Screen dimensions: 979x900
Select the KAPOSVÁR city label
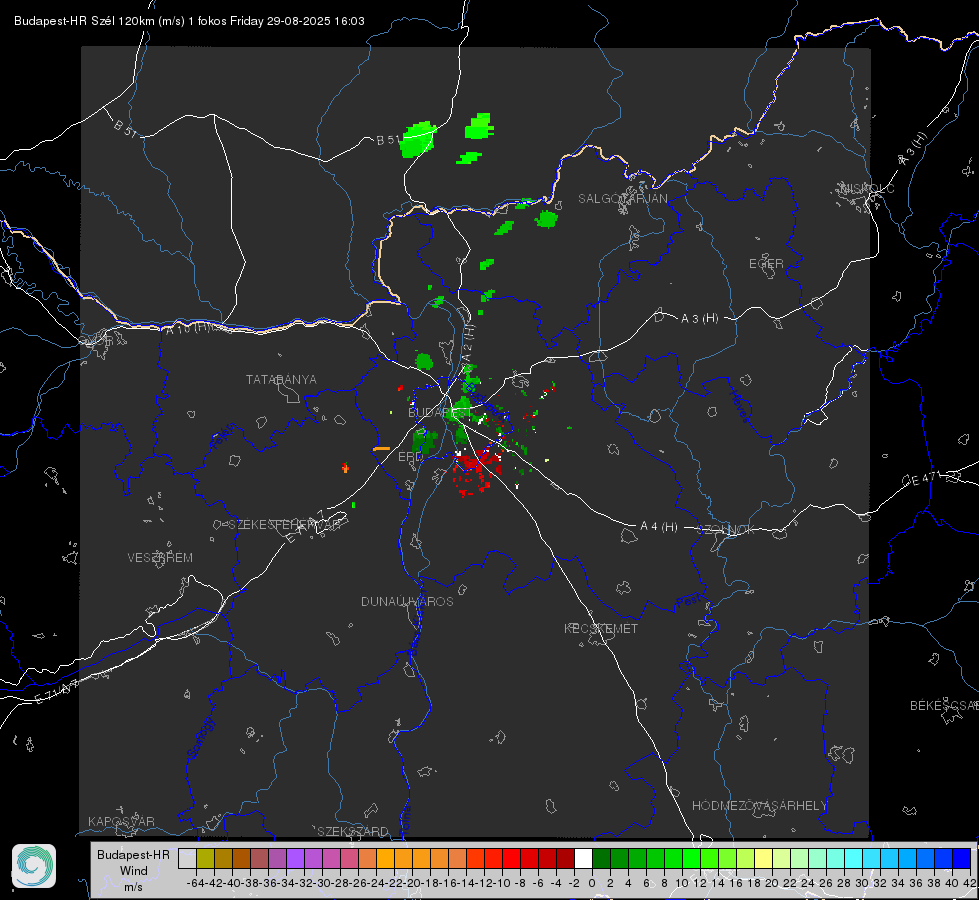pos(121,821)
